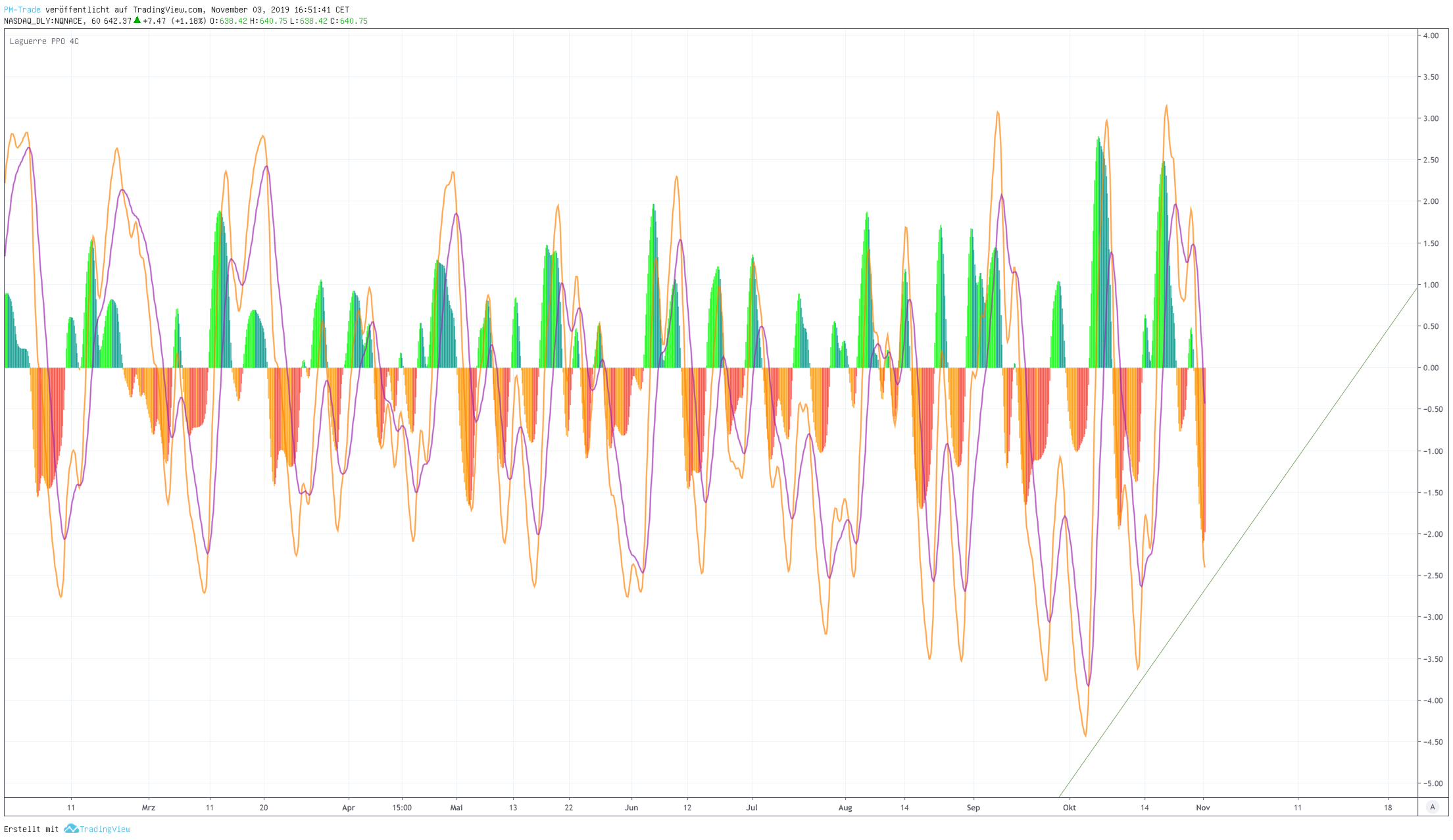The width and height of the screenshot is (1453, 840).
Task: Click the 12 date label on time axis
Action: coord(687,808)
